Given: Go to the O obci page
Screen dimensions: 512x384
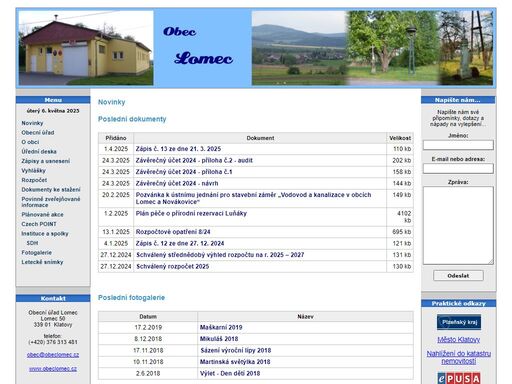Looking at the screenshot, I should 30,142.
